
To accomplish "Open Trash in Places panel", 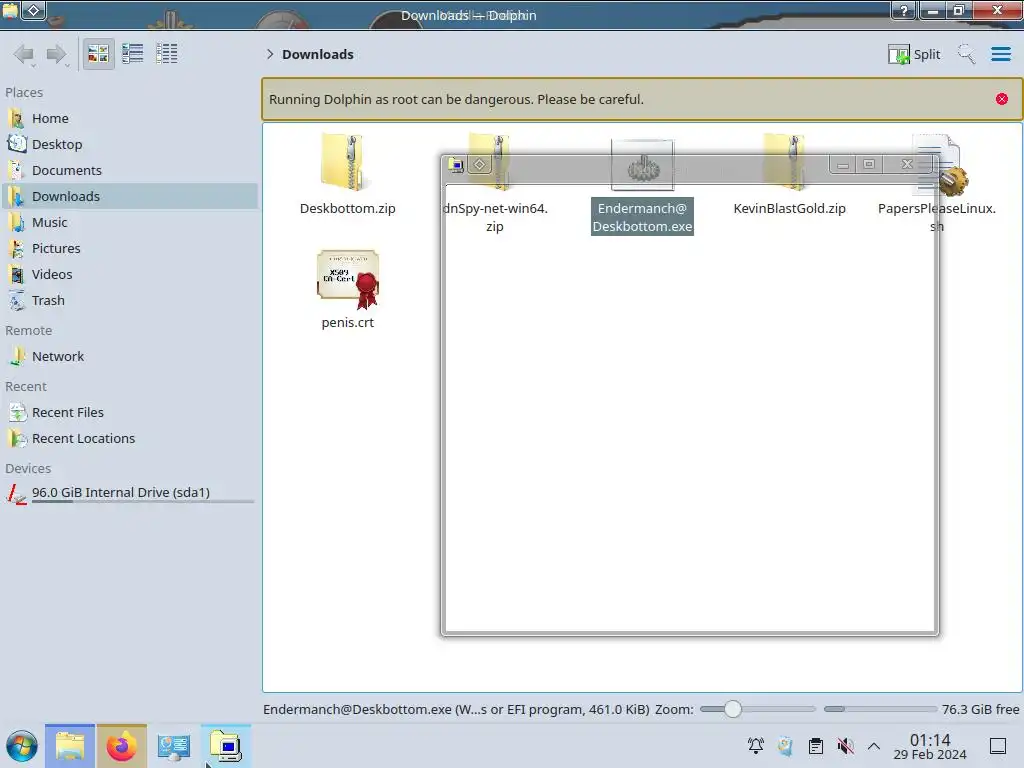I will point(130,301).
